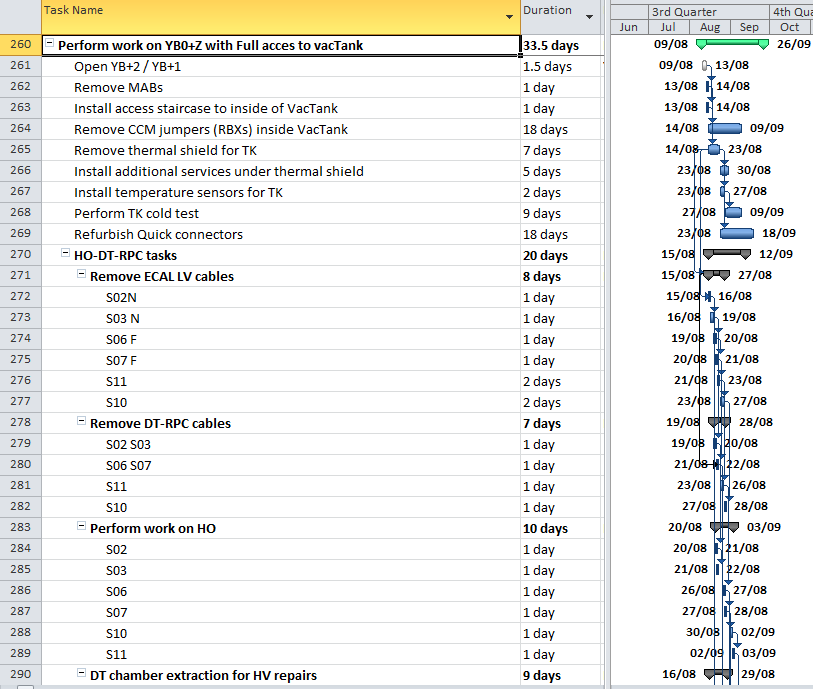Click the summary bar from 20/08 to 03/09
The height and width of the screenshot is (689, 813).
[x=724, y=526]
